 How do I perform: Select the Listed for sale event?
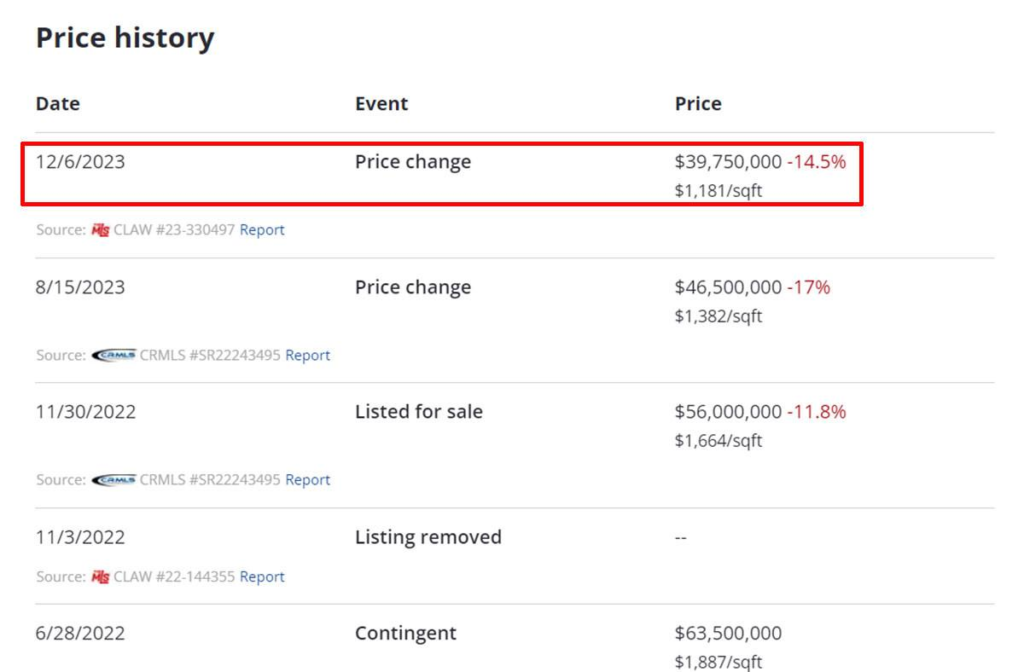click(x=418, y=412)
